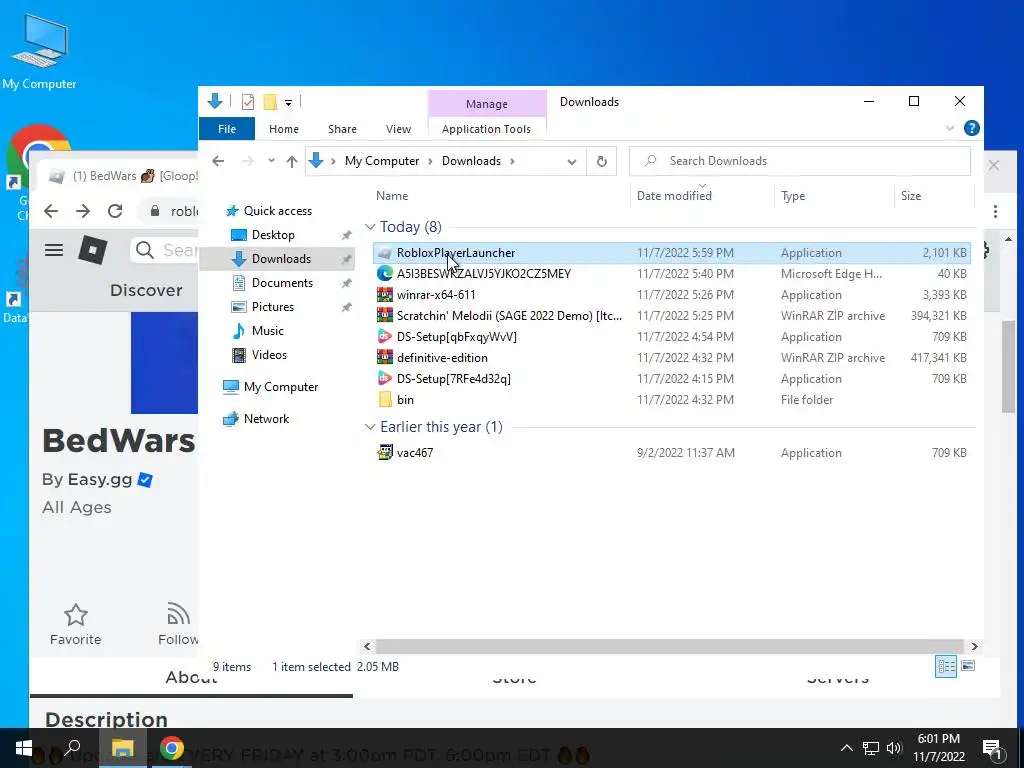The image size is (1024, 768).
Task: Open Customize Quick Access Toolbar dropdown
Action: coord(288,103)
